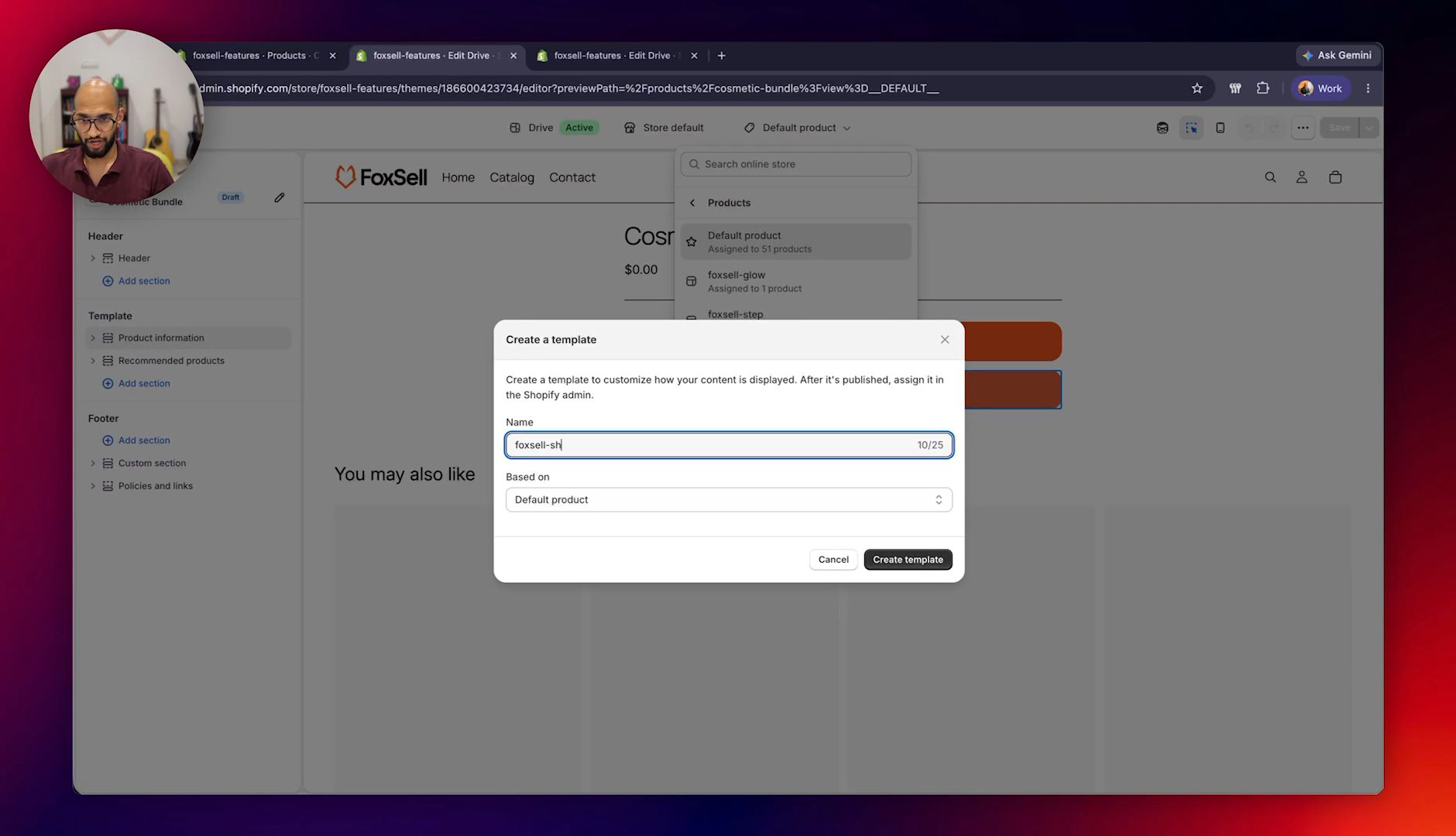The width and height of the screenshot is (1456, 836).
Task: Click the Ask Gemini button
Action: [1337, 56]
